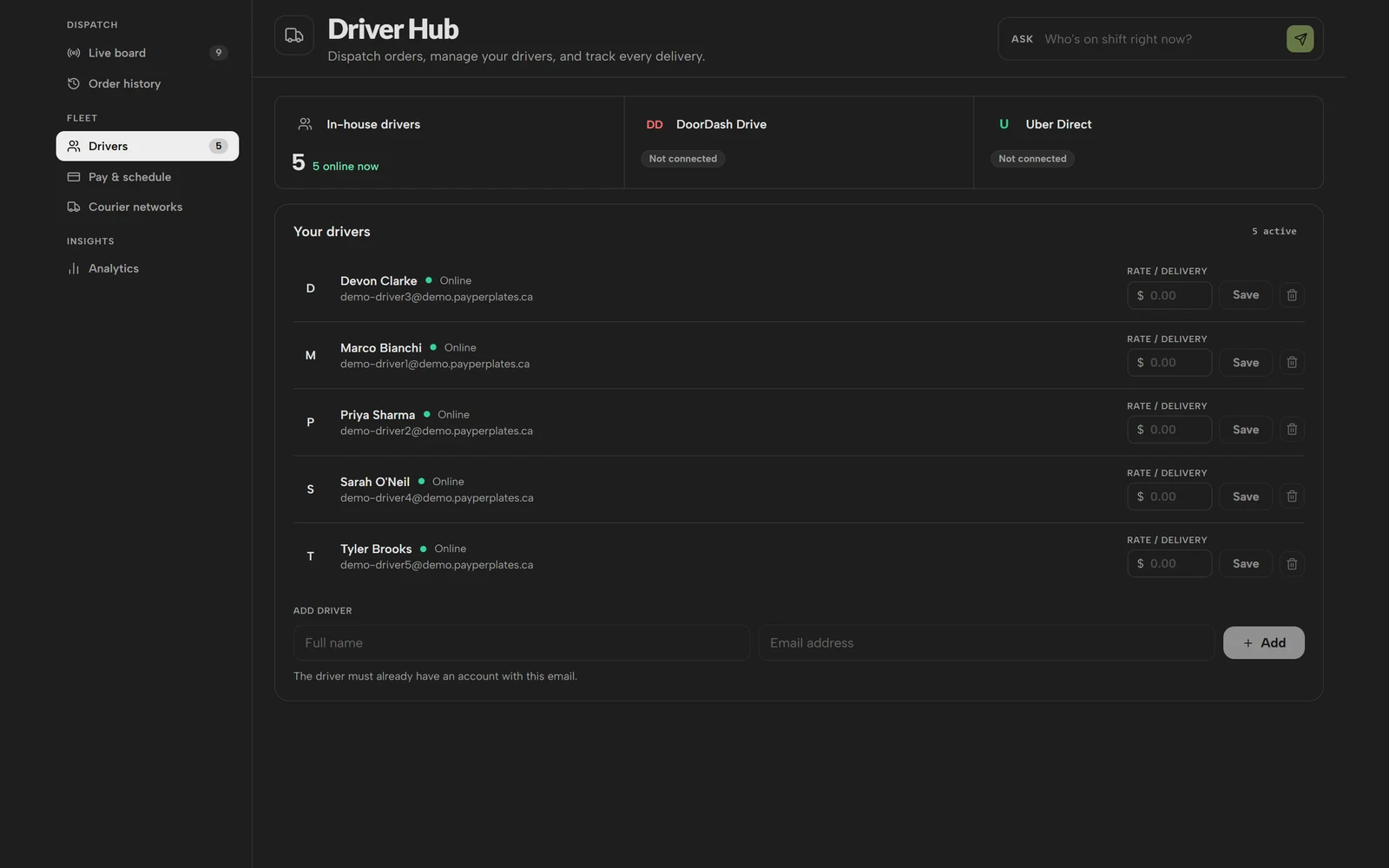Click Devon Clarke's avatar letter D
The image size is (1389, 868).
click(x=310, y=288)
